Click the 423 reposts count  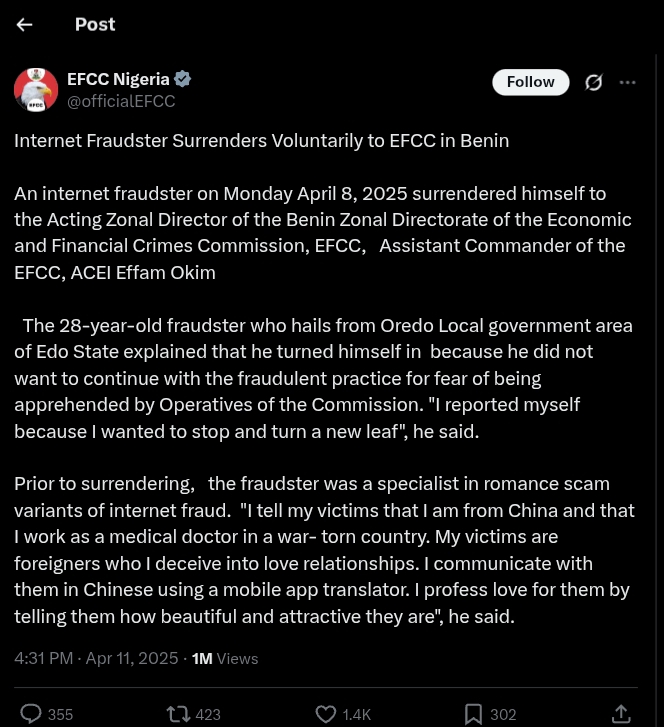coord(208,715)
